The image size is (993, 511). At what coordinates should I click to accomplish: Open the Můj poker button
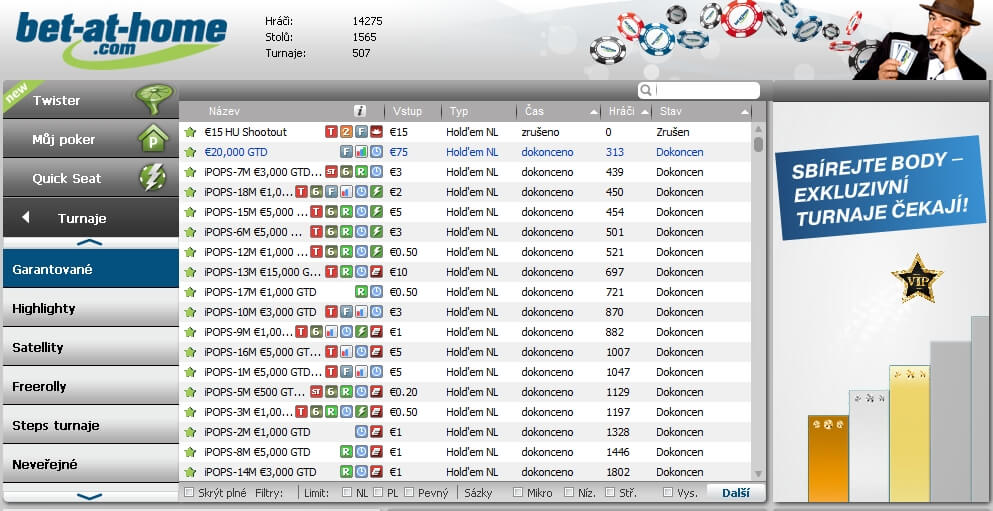[x=91, y=139]
